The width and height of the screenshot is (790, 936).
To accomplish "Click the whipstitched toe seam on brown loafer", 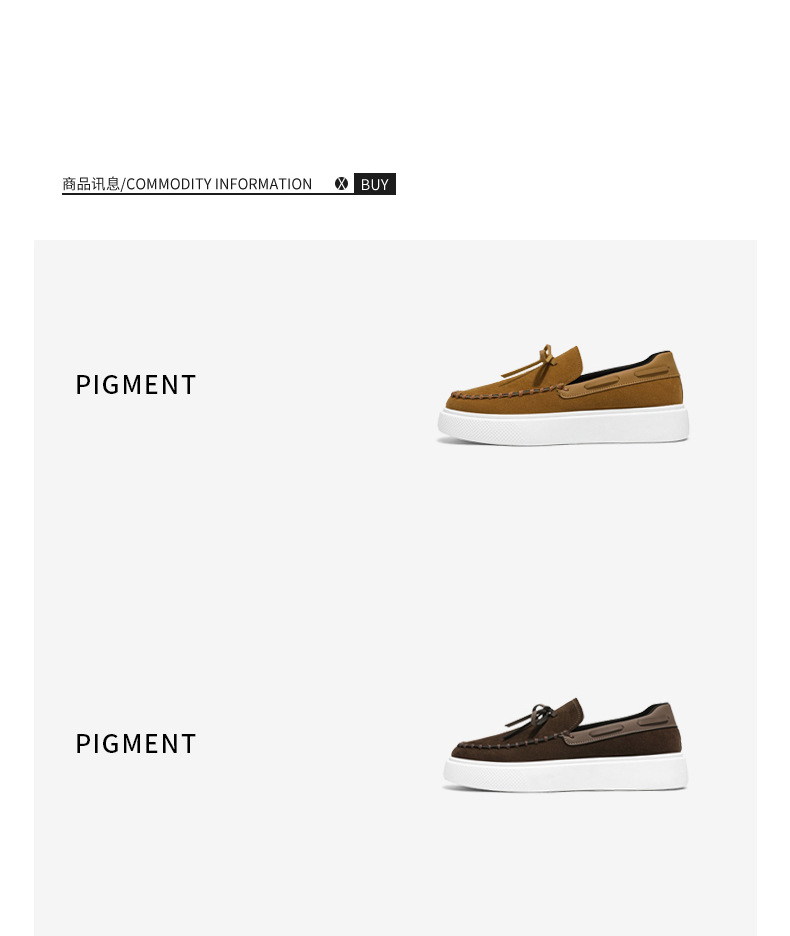I will (508, 742).
